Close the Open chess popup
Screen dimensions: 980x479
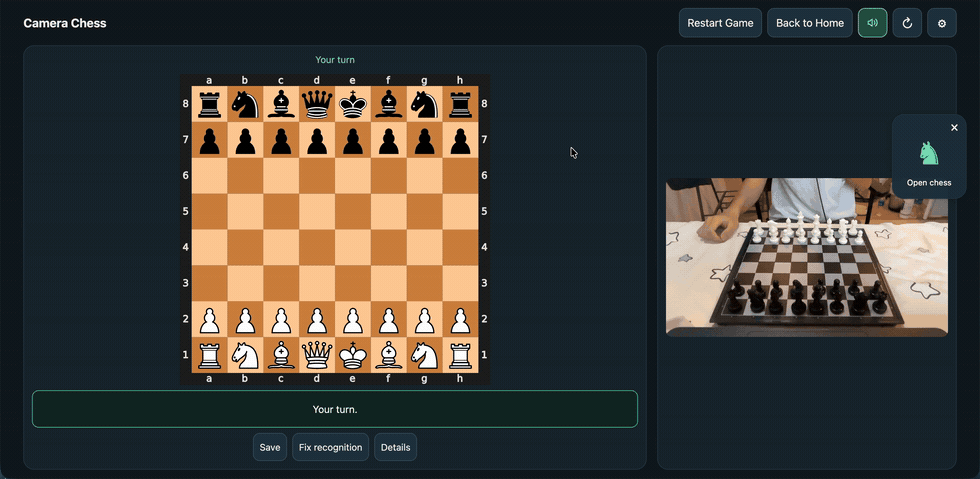click(954, 128)
